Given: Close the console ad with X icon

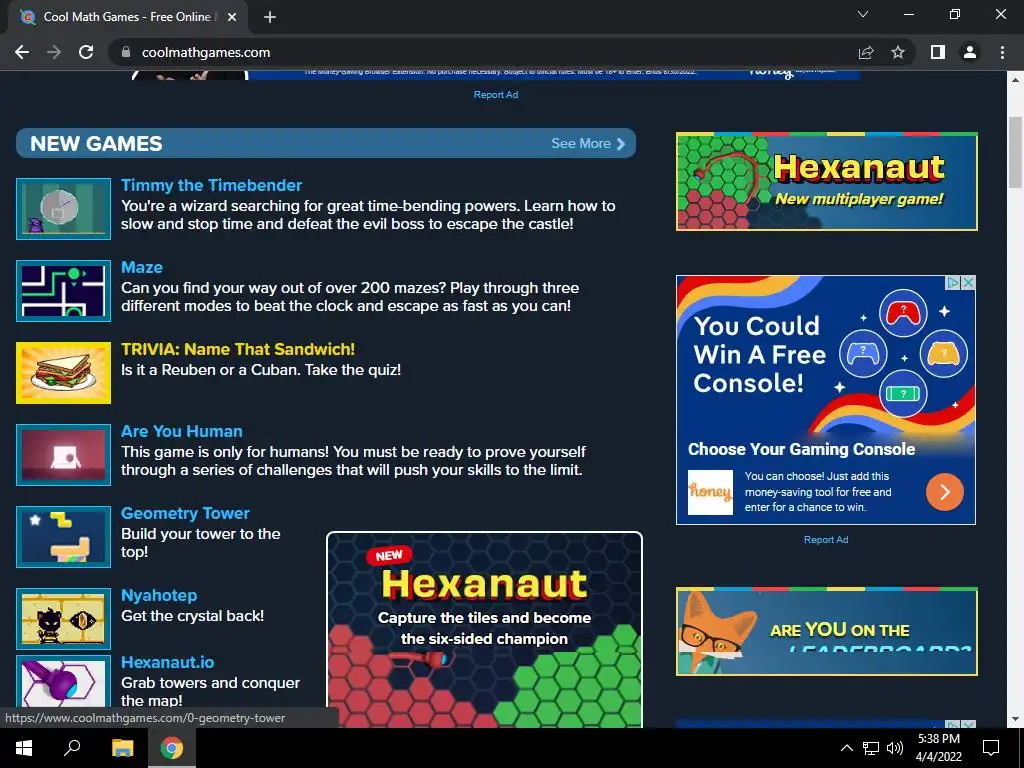Looking at the screenshot, I should pos(968,283).
